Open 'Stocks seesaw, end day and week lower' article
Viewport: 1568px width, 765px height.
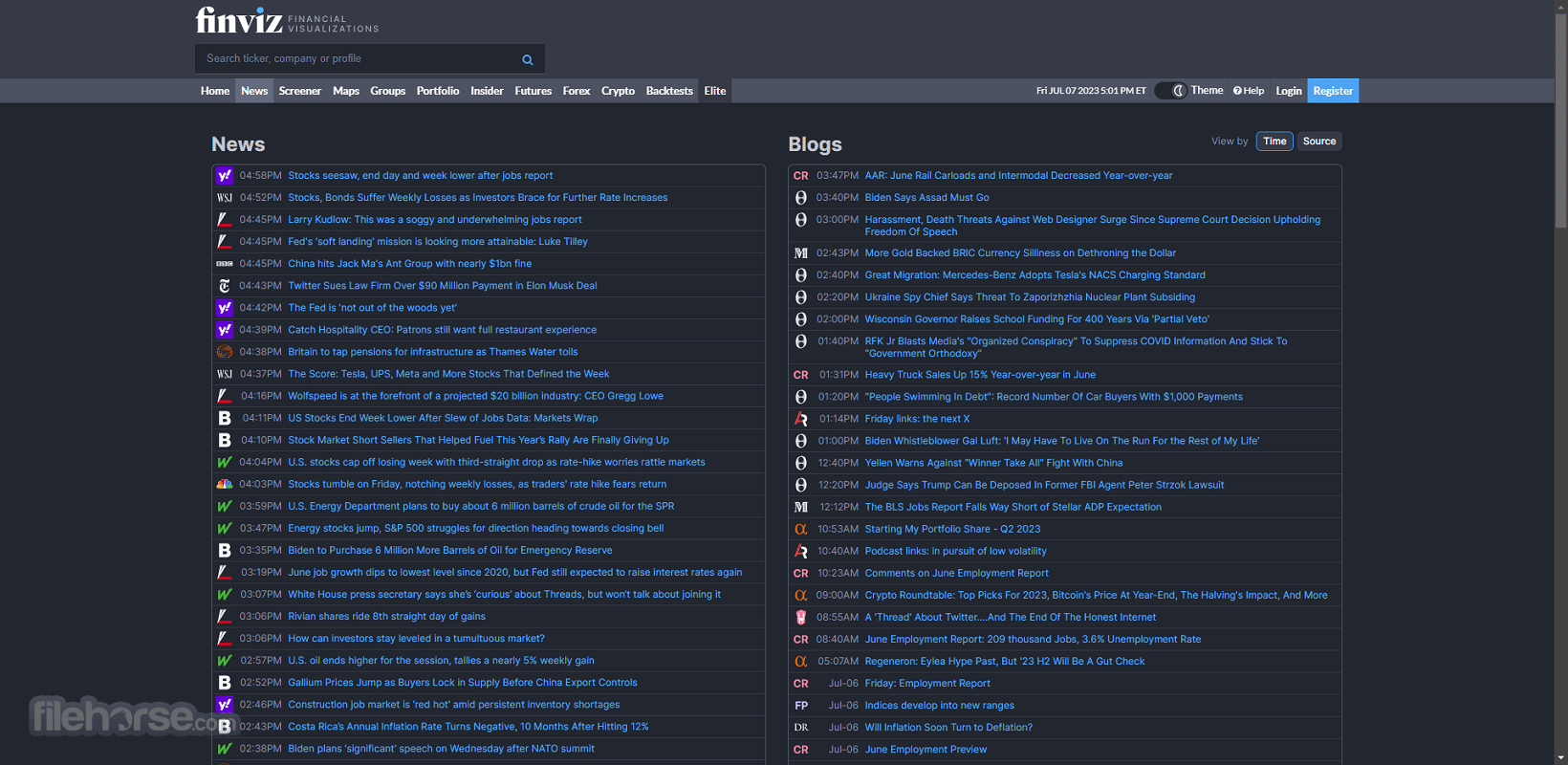[421, 176]
